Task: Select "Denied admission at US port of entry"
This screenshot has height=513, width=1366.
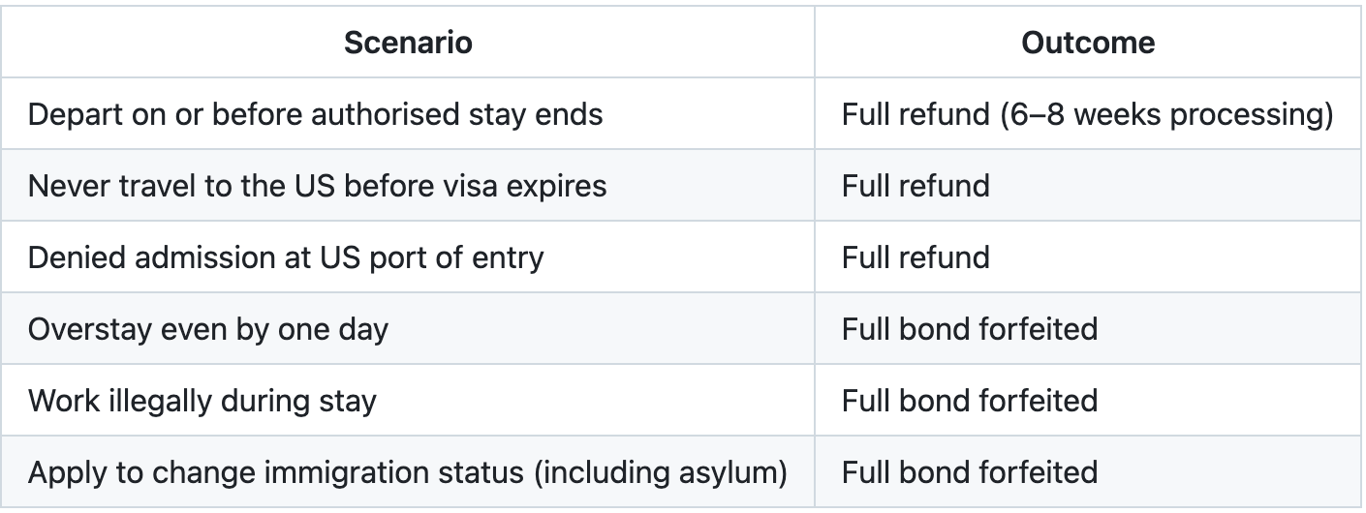Action: (x=286, y=257)
